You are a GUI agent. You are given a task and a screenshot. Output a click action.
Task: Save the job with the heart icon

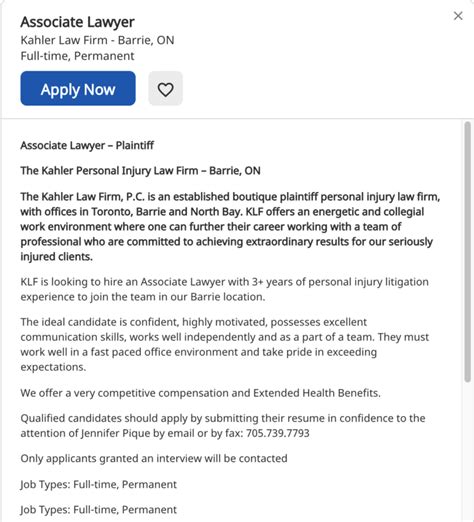coord(165,88)
